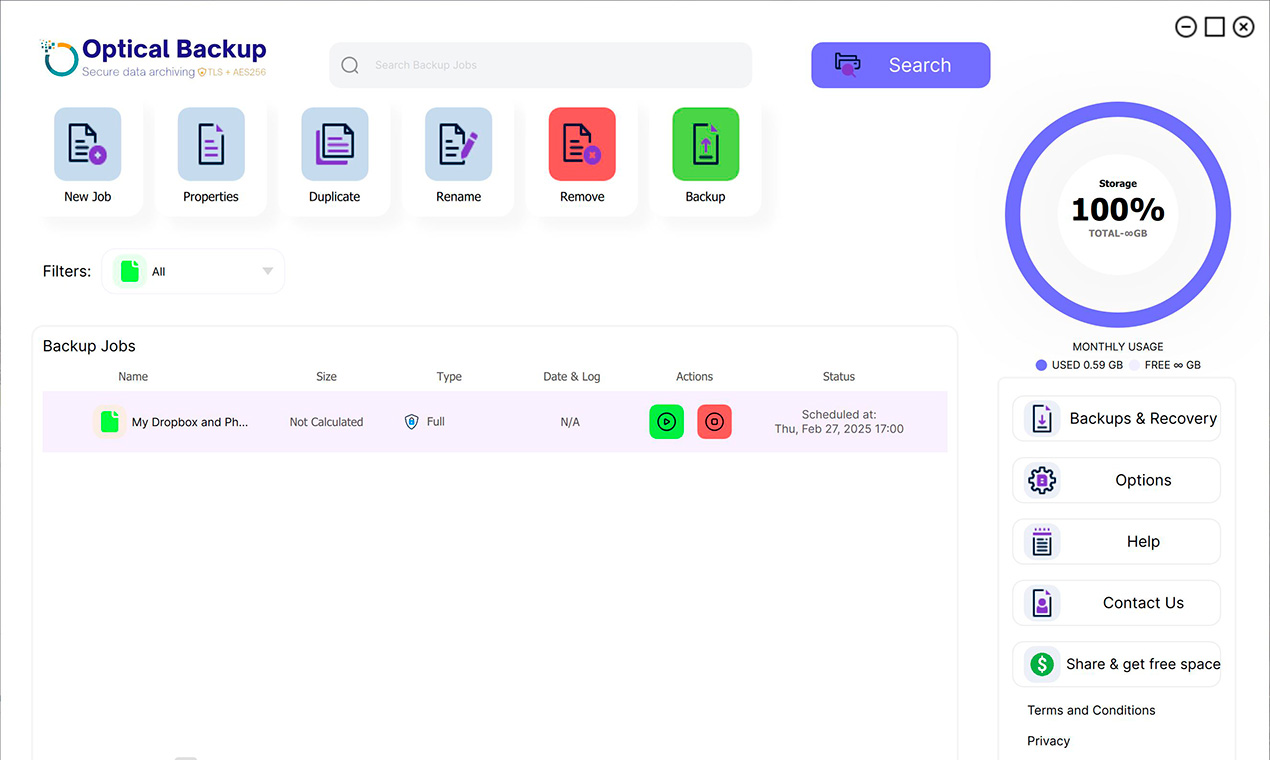The width and height of the screenshot is (1270, 760).
Task: Close the Optical Backup window
Action: (1243, 27)
